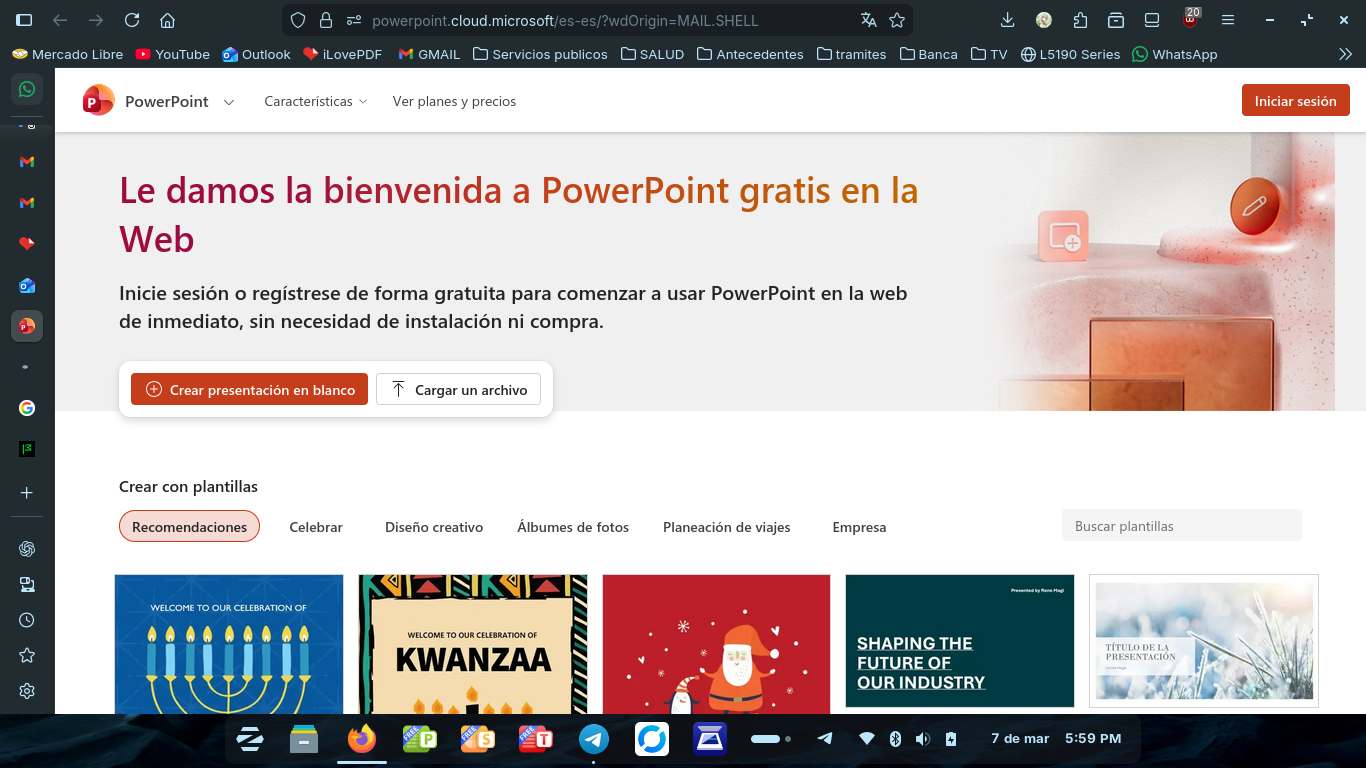Viewport: 1366px width, 768px height.
Task: Open the Kwanzaa celebration template thumbnail
Action: point(473,643)
